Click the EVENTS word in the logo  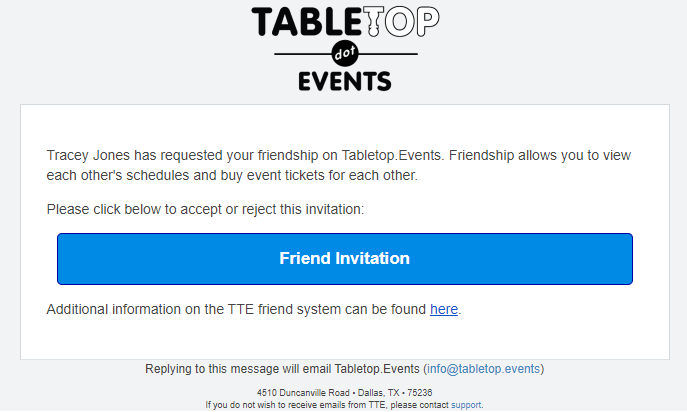345,82
